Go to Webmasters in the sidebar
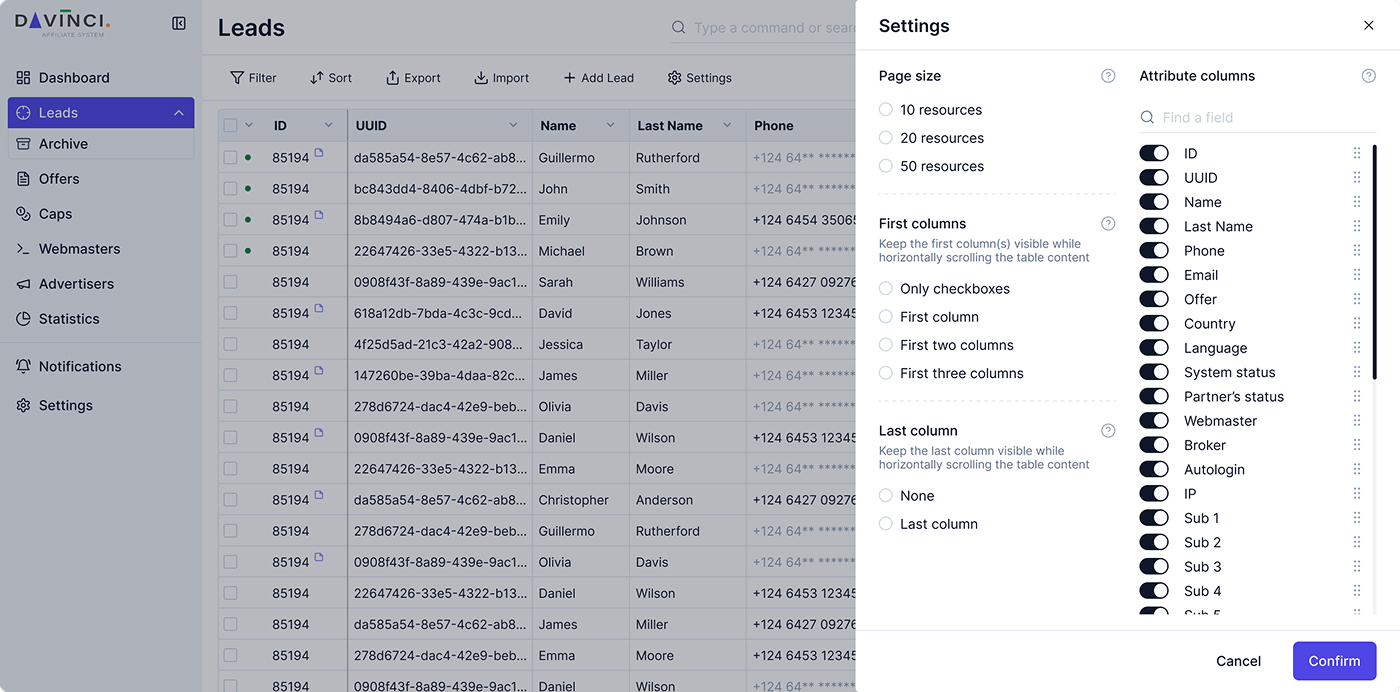1400x692 pixels. 79,249
